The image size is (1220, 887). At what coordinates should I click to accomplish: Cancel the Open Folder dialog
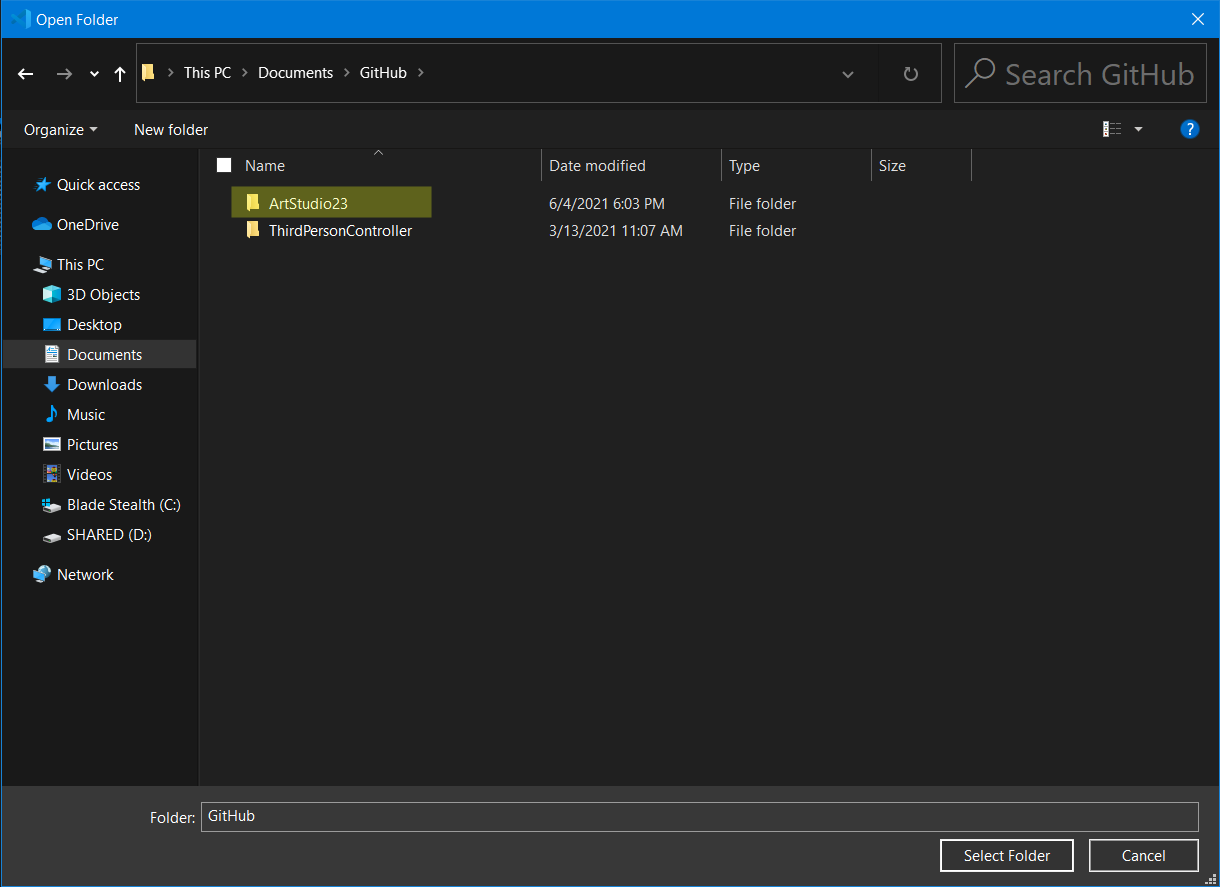tap(1143, 856)
